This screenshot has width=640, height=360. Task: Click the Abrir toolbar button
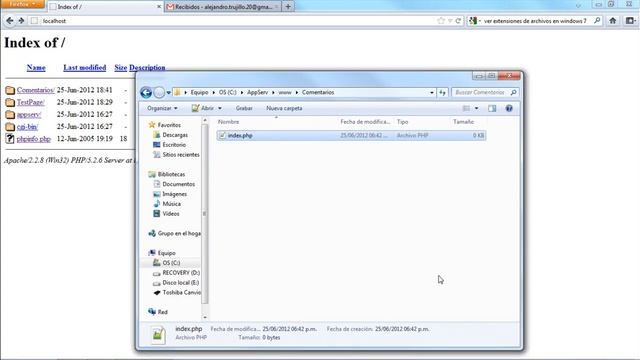click(x=203, y=108)
